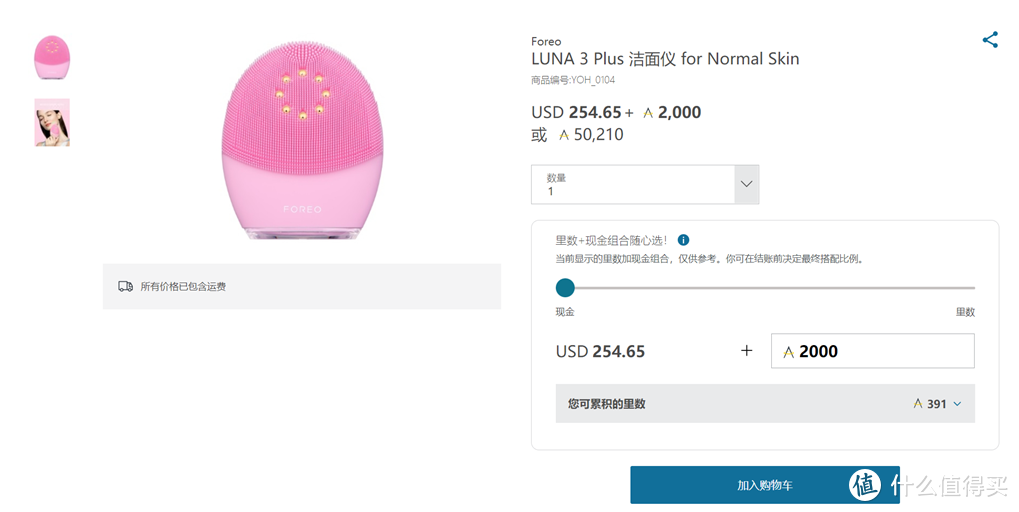Click the miles symbol next to 2,000

coord(648,113)
